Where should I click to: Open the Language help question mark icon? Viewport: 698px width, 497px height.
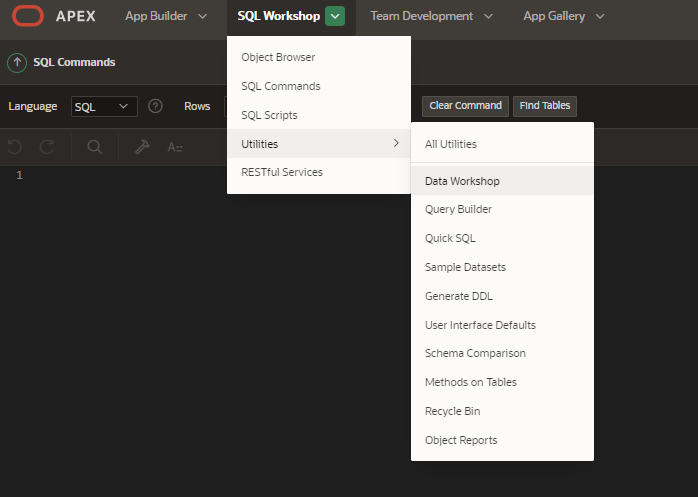155,106
